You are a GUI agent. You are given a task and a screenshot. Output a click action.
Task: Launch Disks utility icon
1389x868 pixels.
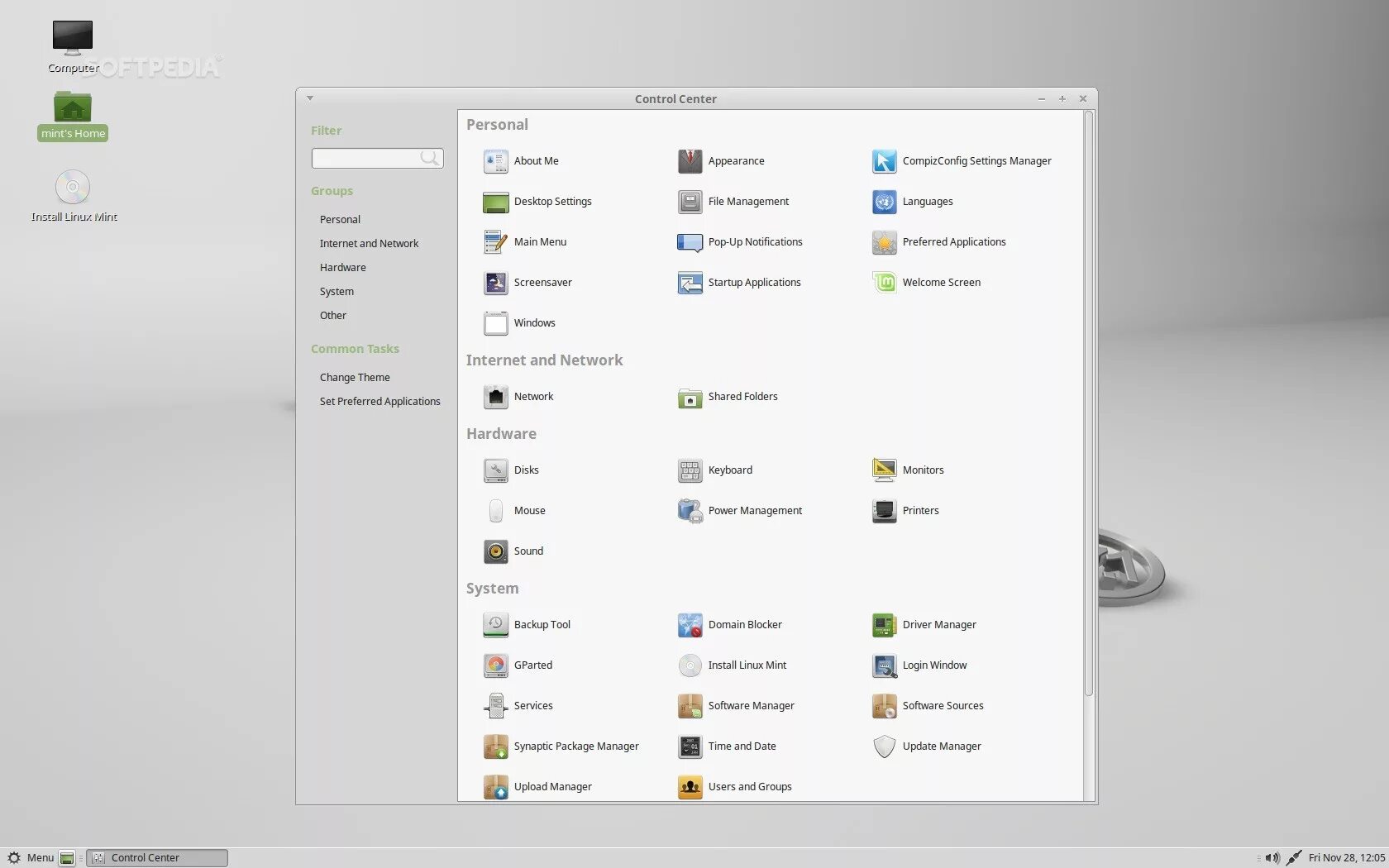pyautogui.click(x=495, y=470)
